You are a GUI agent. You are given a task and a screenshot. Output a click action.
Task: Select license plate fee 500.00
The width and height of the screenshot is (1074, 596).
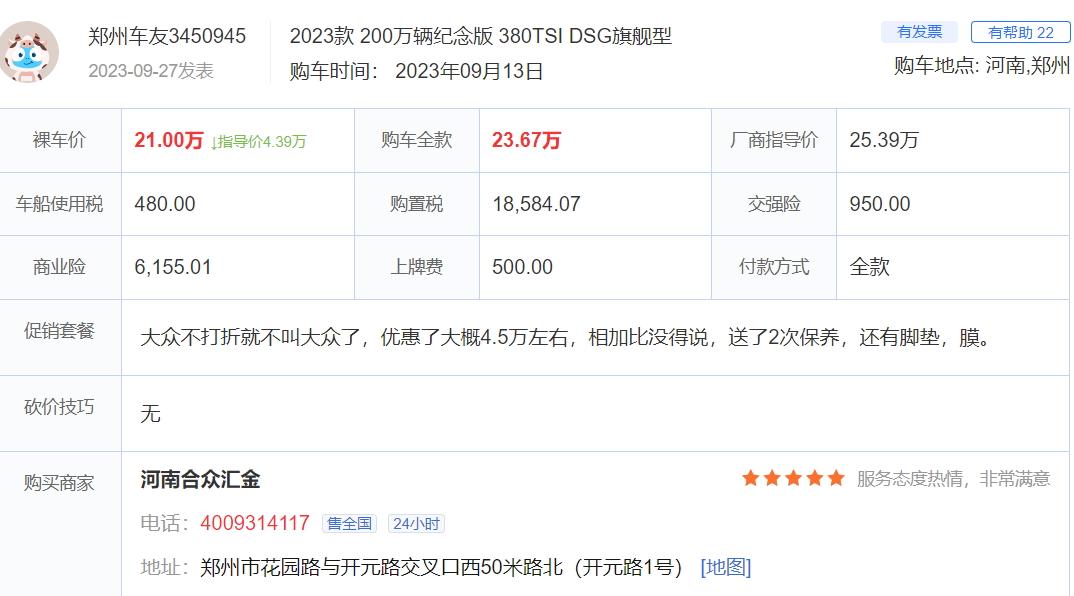coord(522,267)
